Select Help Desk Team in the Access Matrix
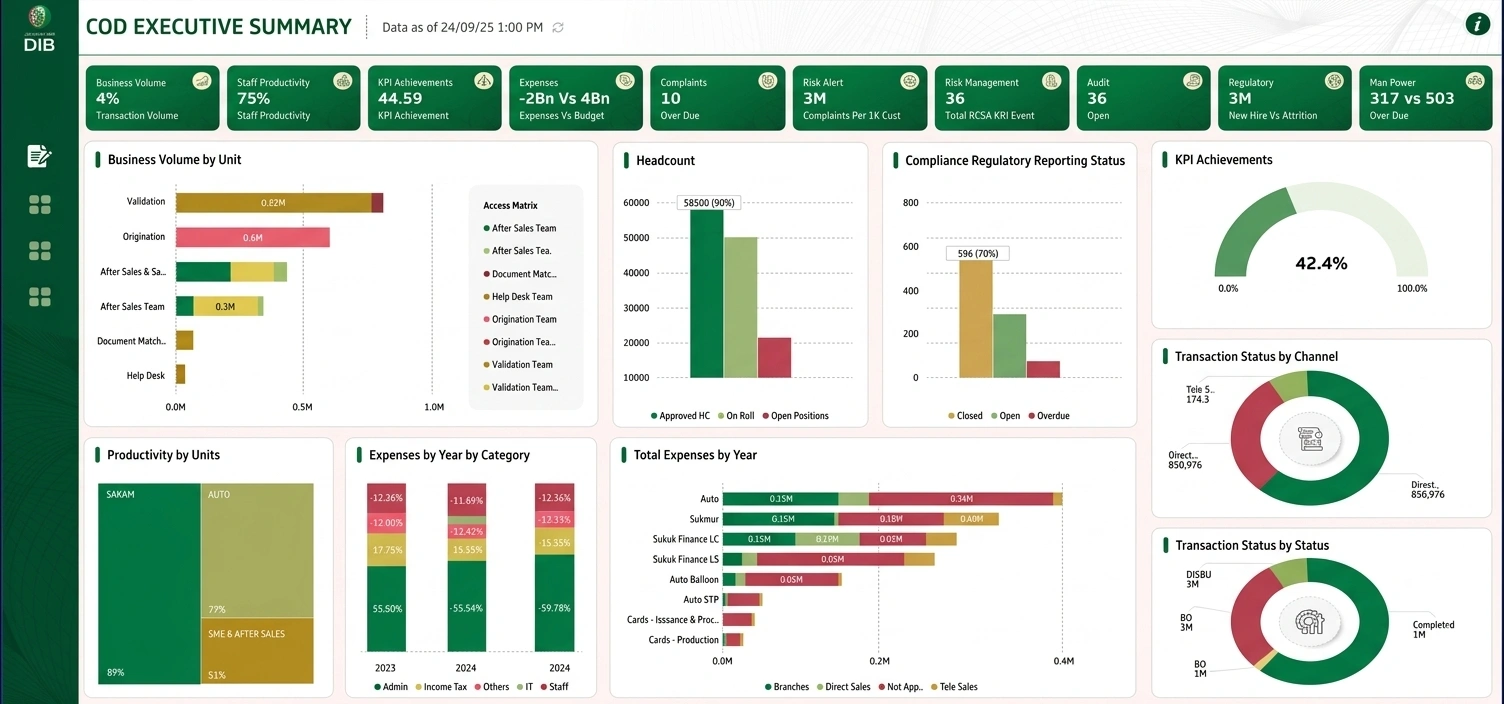The image size is (1504, 704). (x=521, y=297)
